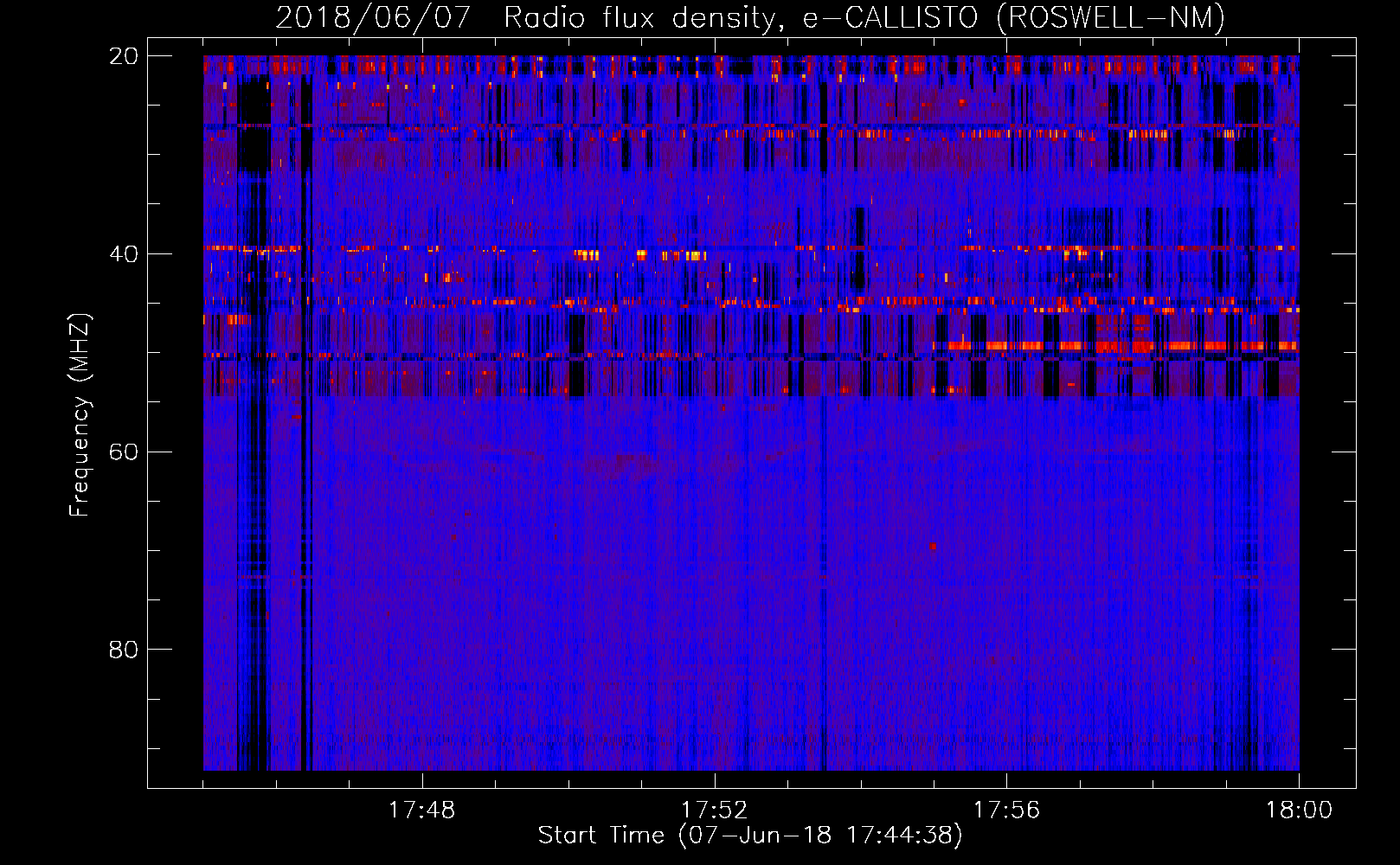
Task: Click the plot title 'Radio flux density, e-CALLISTO (ROSWELL-NM)'
Action: click(864, 17)
